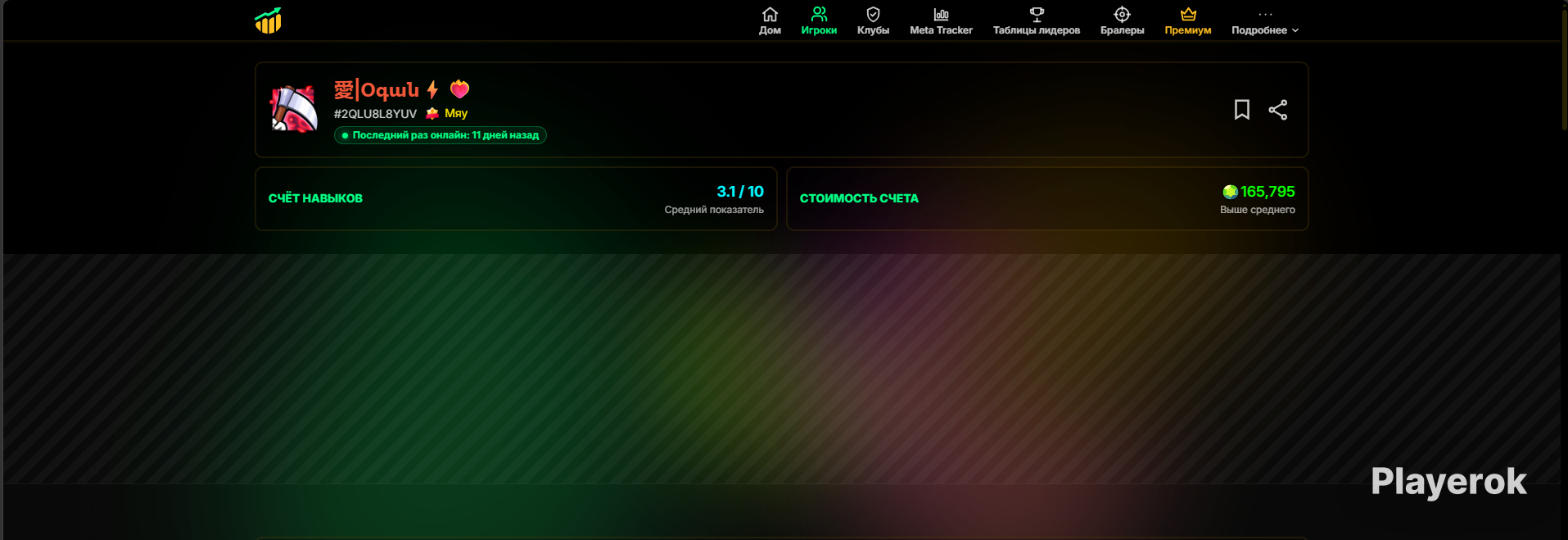Click the Мяу club badge icon
Viewport: 1568px width, 540px height.
pyautogui.click(x=432, y=113)
